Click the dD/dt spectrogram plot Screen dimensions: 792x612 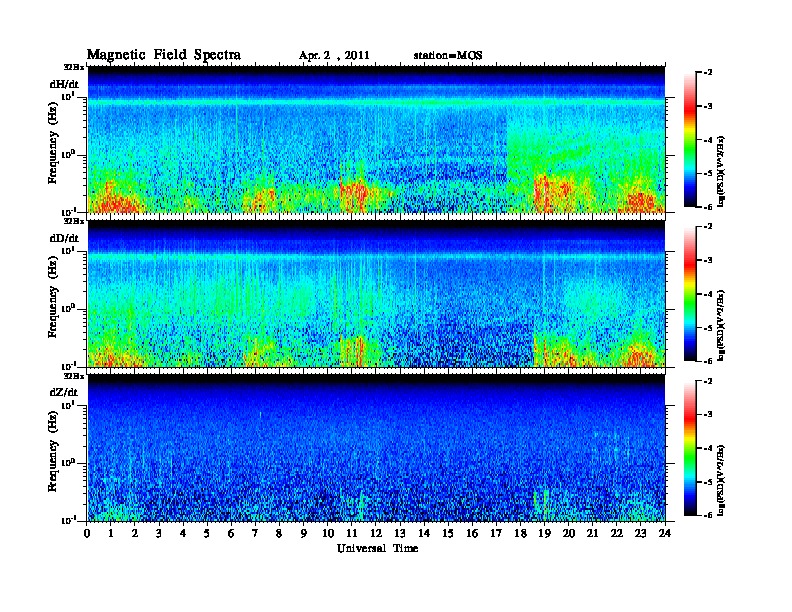376,294
